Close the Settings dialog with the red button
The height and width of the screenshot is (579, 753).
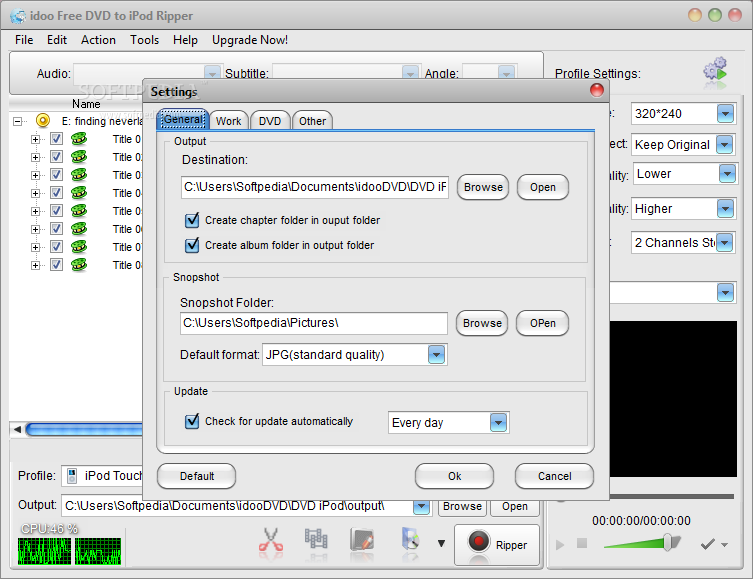click(596, 90)
